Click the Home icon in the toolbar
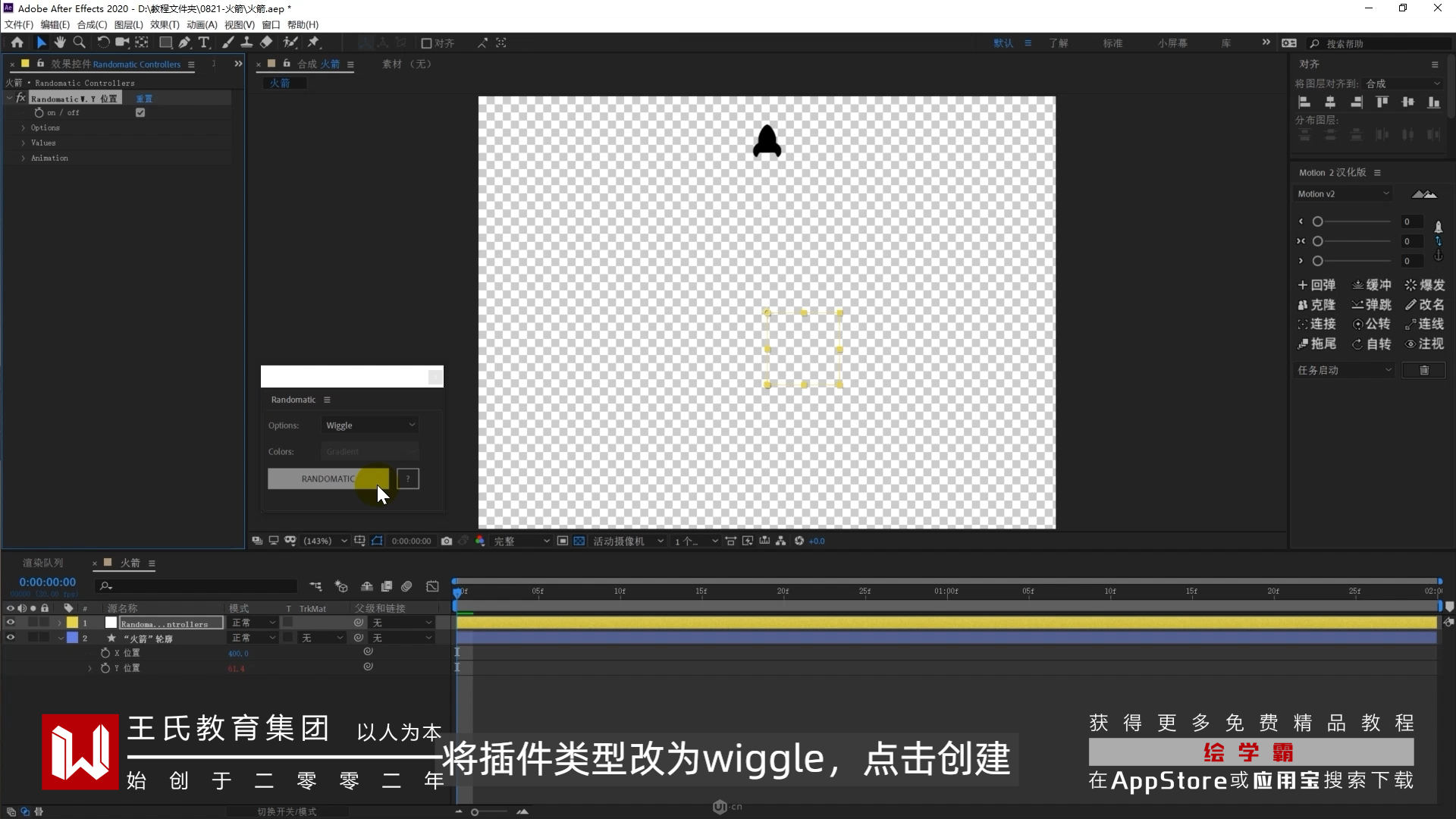1456x819 pixels. click(x=17, y=43)
